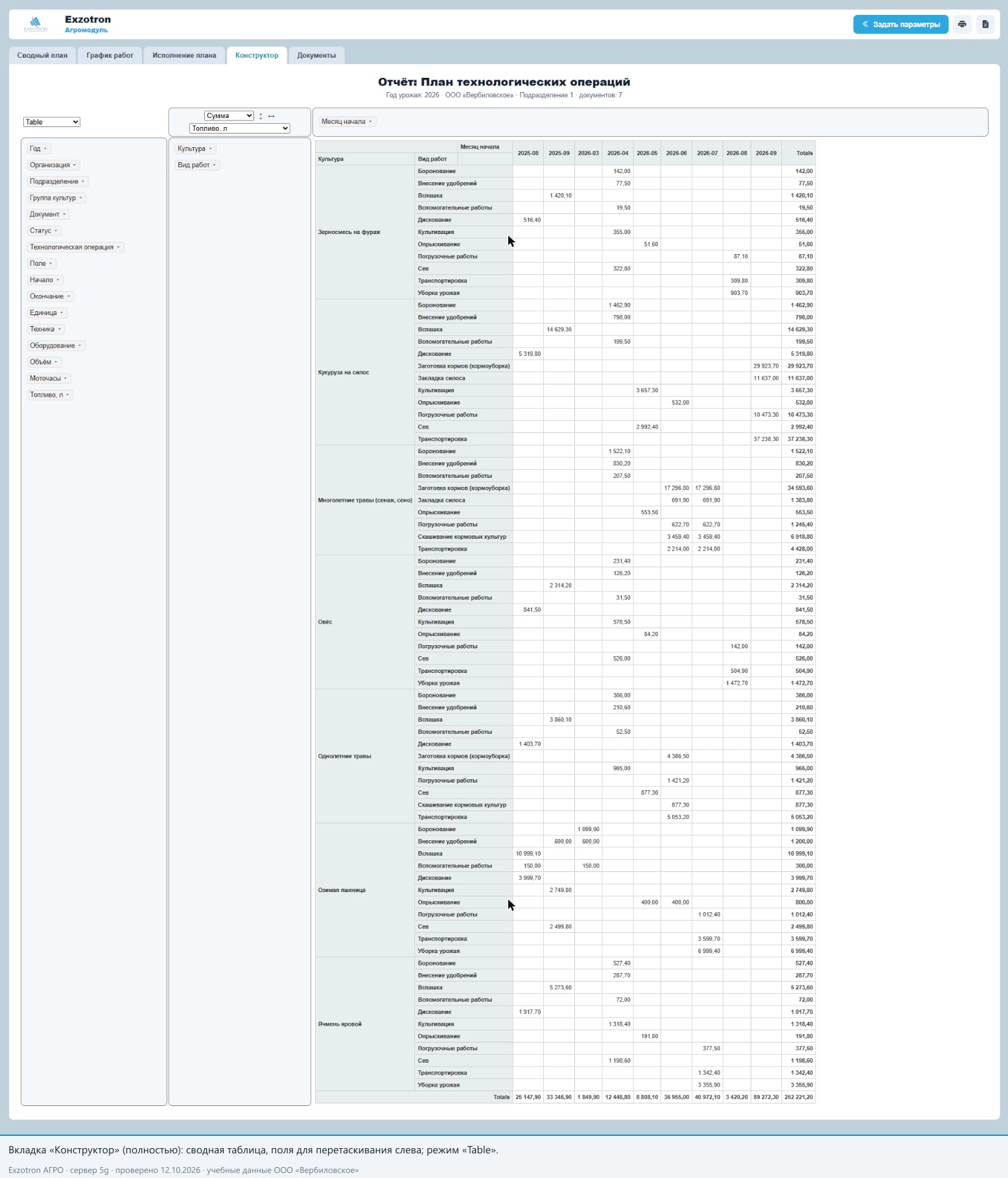Click the Задать параметры button

tap(900, 25)
